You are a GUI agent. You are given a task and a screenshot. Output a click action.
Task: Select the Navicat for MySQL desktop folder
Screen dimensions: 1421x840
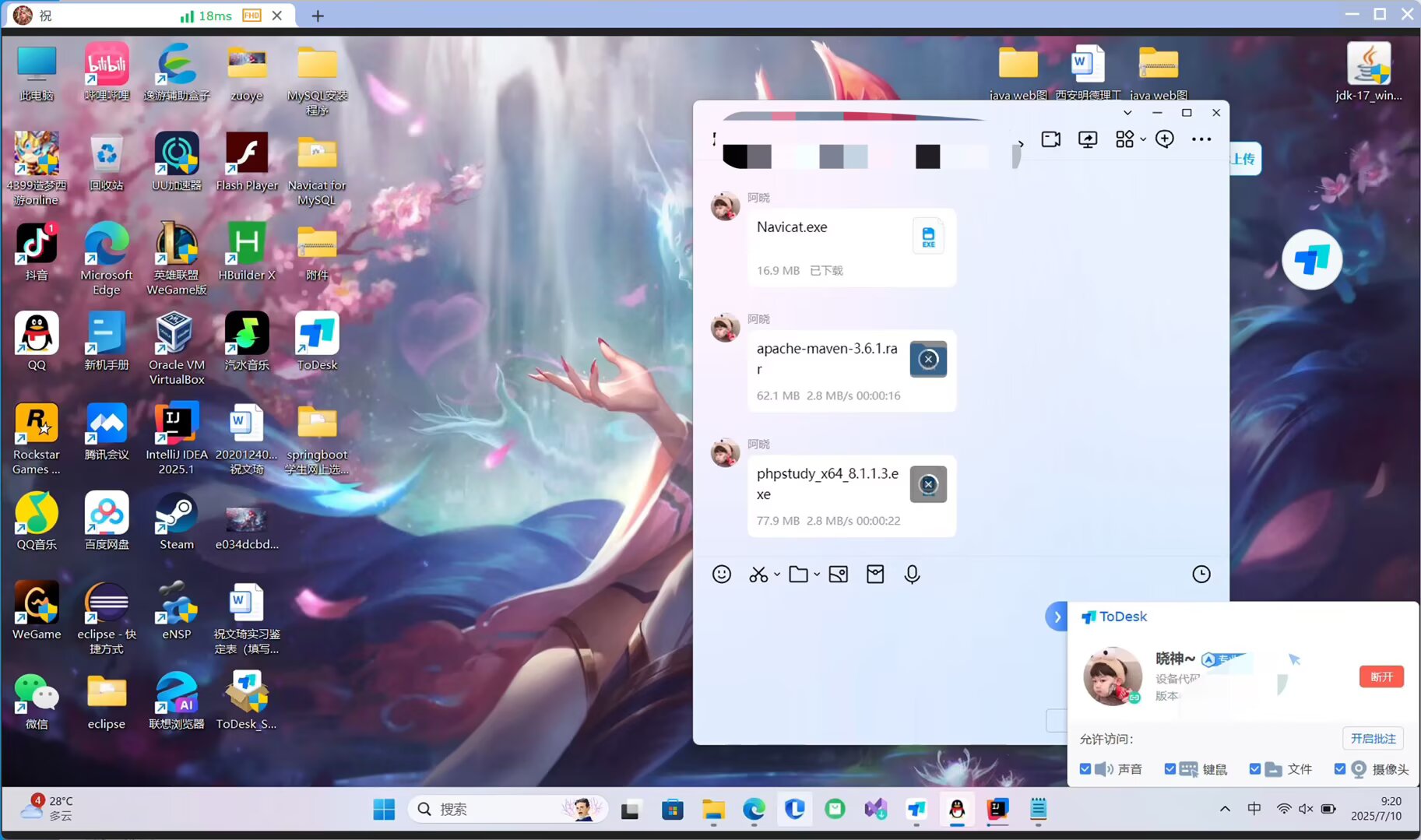click(x=317, y=169)
